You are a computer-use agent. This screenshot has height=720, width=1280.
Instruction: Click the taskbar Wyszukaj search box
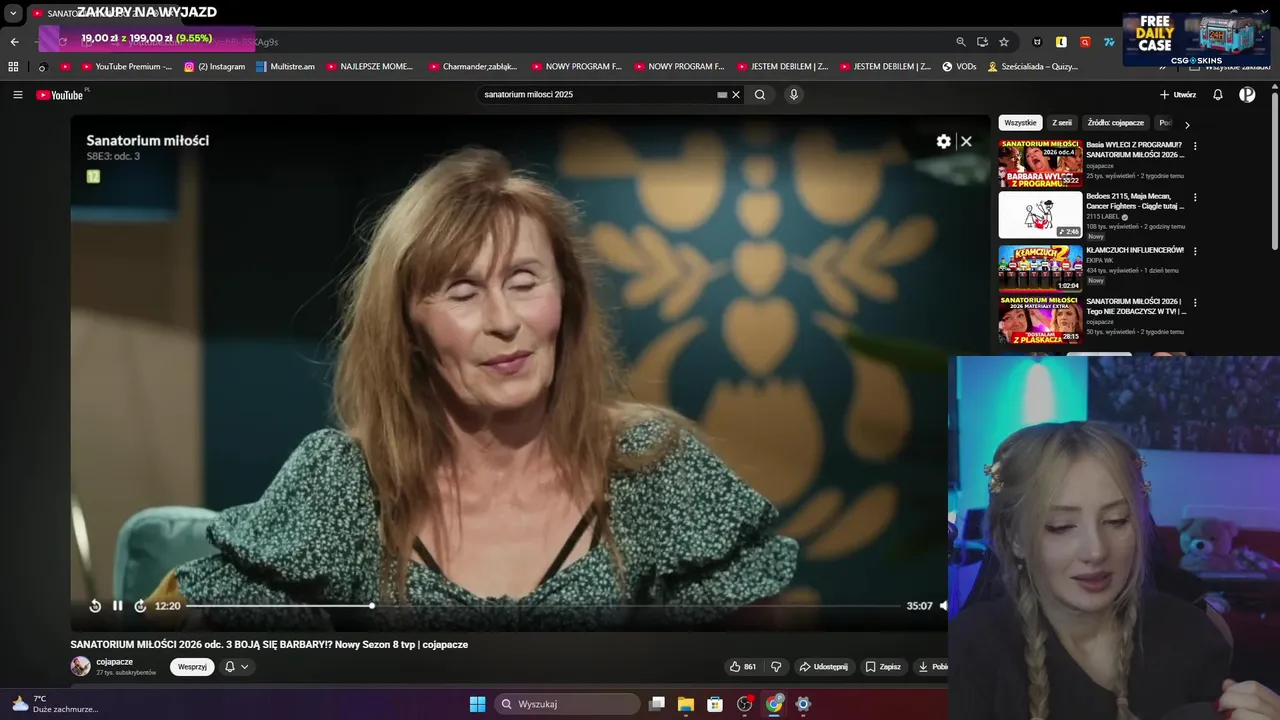[568, 704]
